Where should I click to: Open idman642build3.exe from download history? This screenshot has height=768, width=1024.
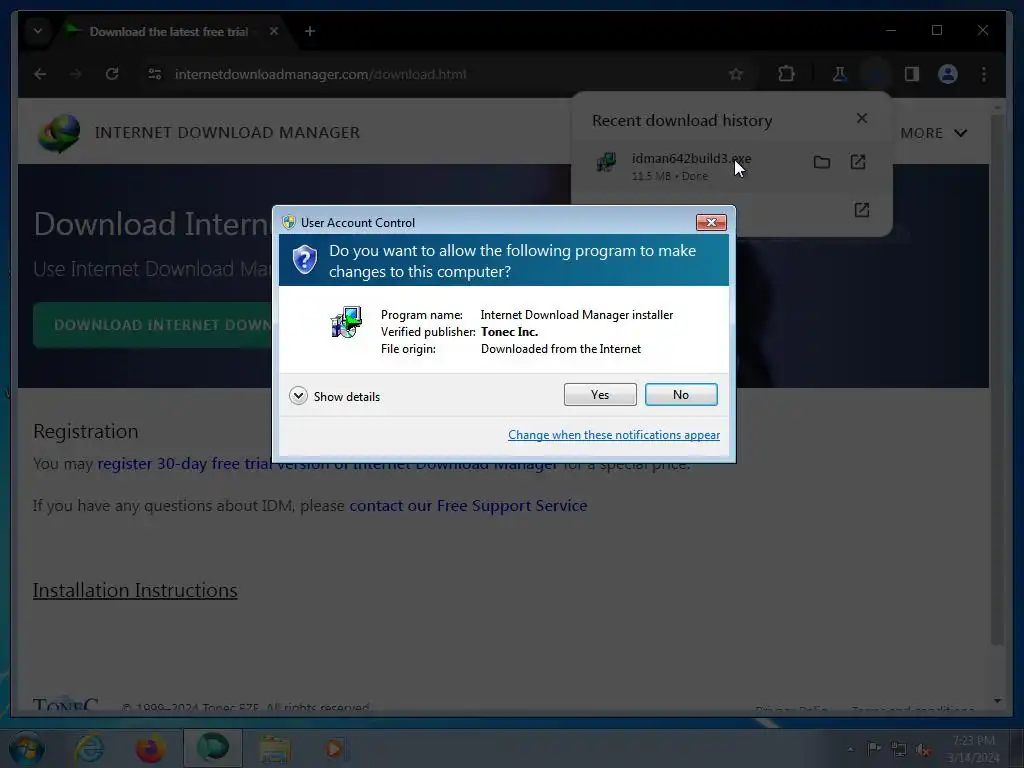coord(858,162)
